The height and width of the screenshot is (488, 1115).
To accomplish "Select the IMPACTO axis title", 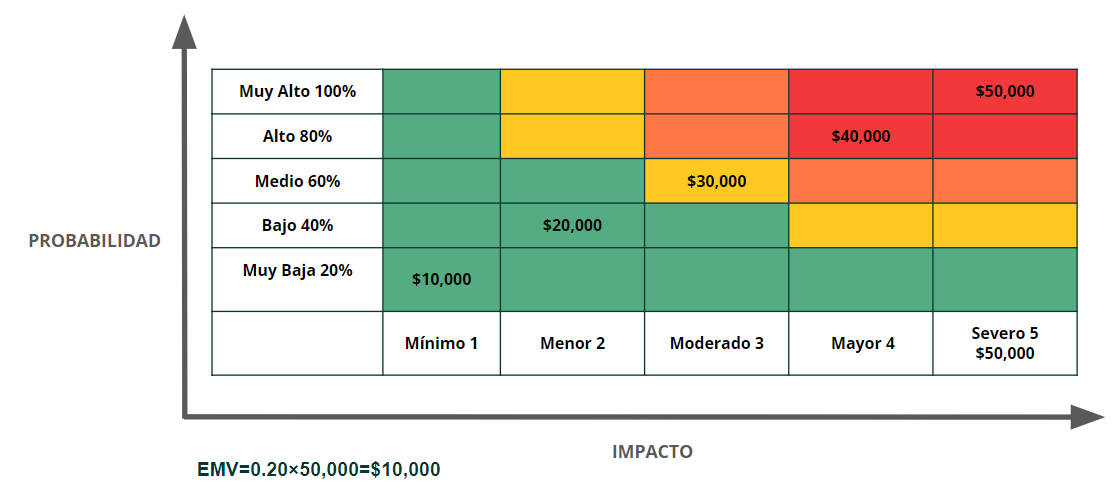I will coord(652,451).
